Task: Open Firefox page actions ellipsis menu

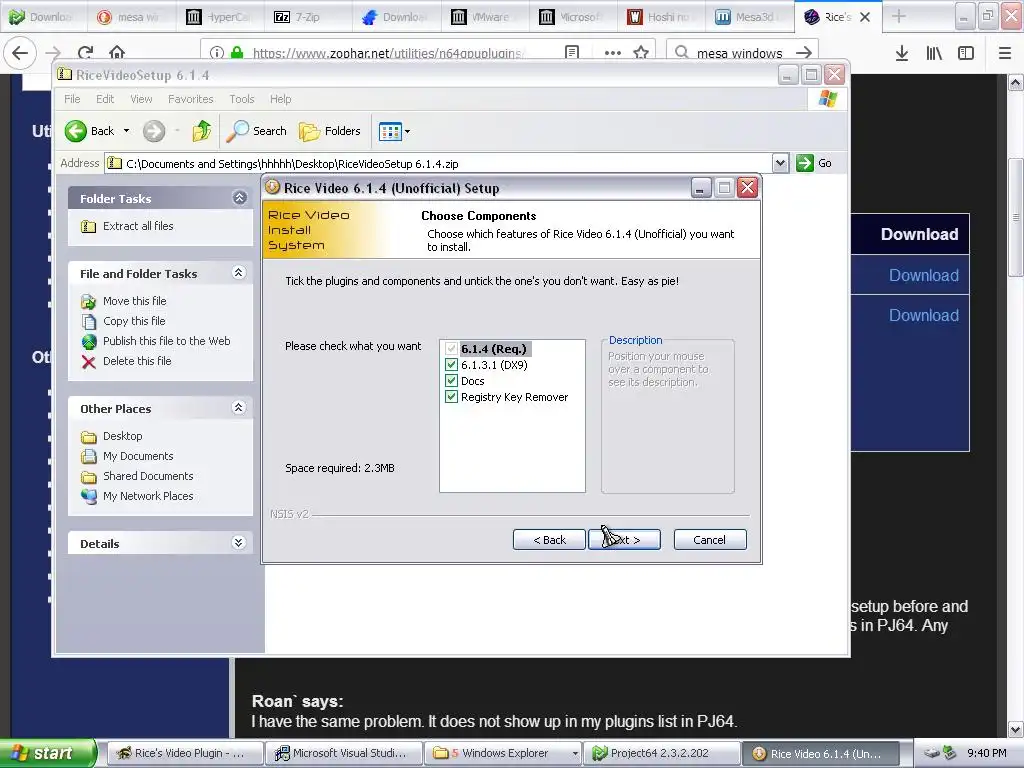Action: (x=613, y=52)
